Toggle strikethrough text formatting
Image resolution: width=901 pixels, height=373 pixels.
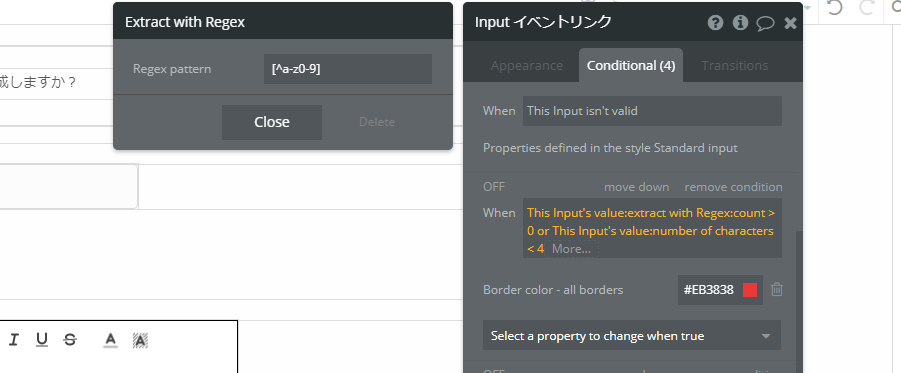(70, 340)
